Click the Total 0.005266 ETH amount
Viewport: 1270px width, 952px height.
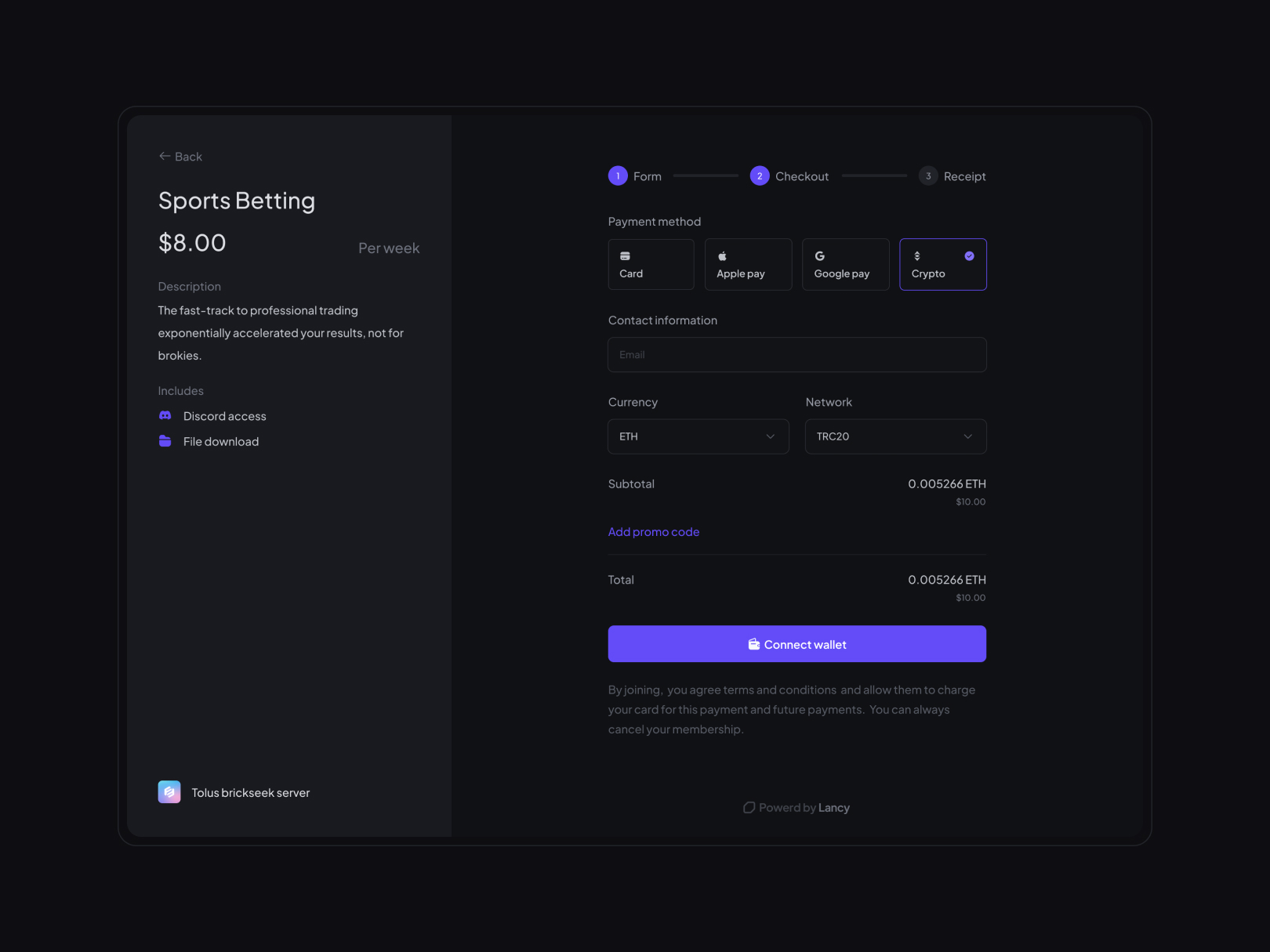947,580
